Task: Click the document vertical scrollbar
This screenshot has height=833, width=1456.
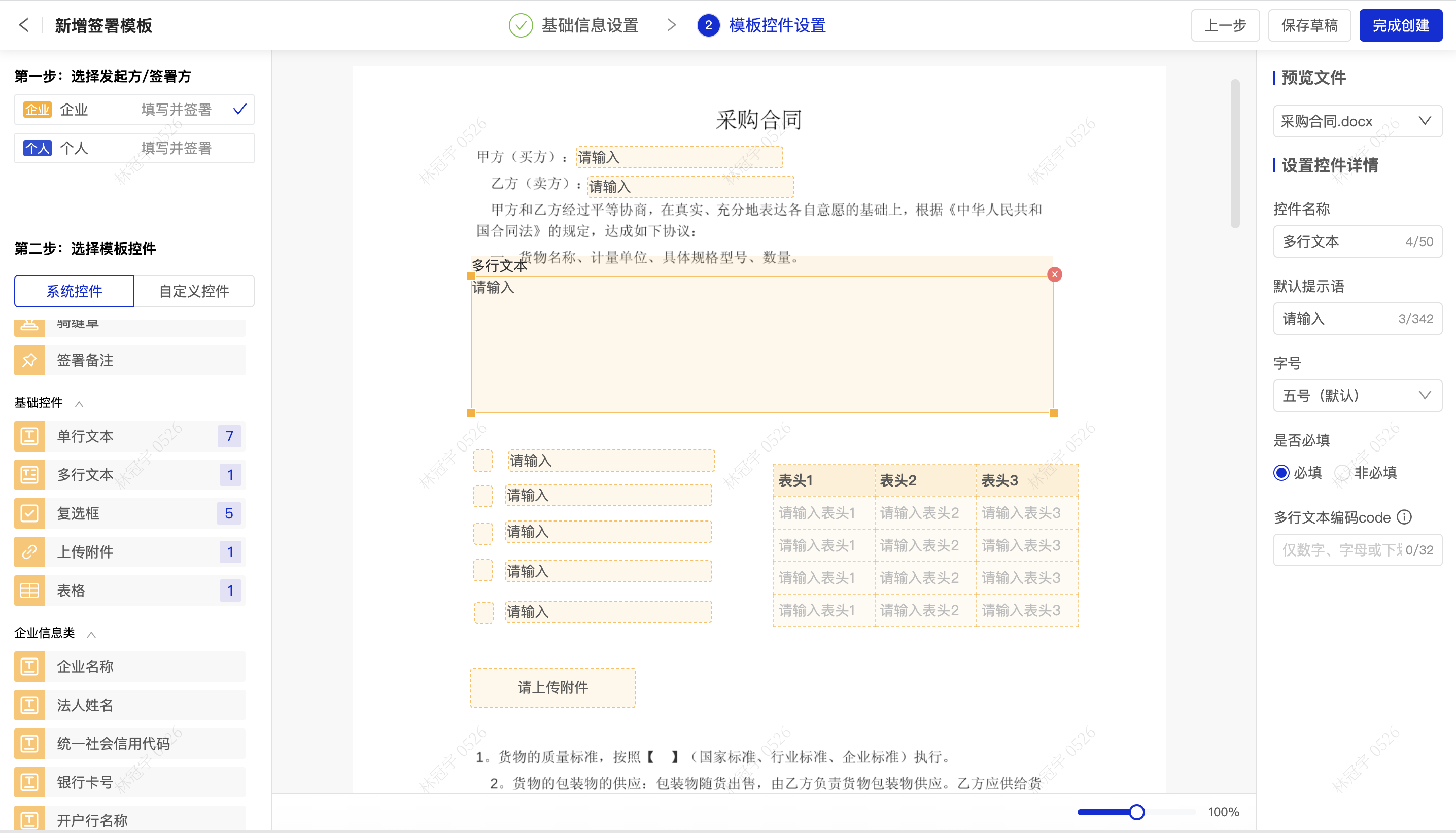Action: tap(1235, 153)
